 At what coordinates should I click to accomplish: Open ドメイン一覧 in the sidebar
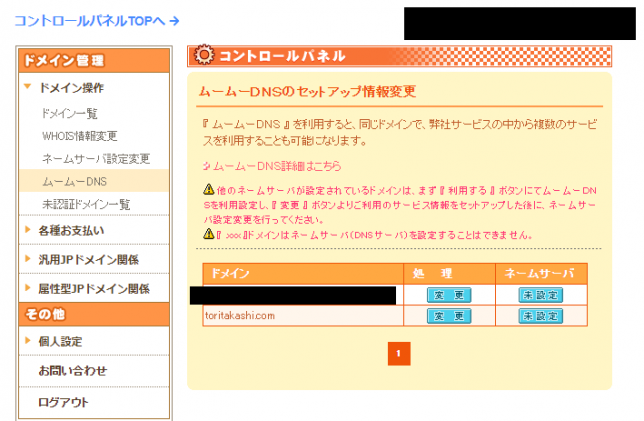point(69,115)
